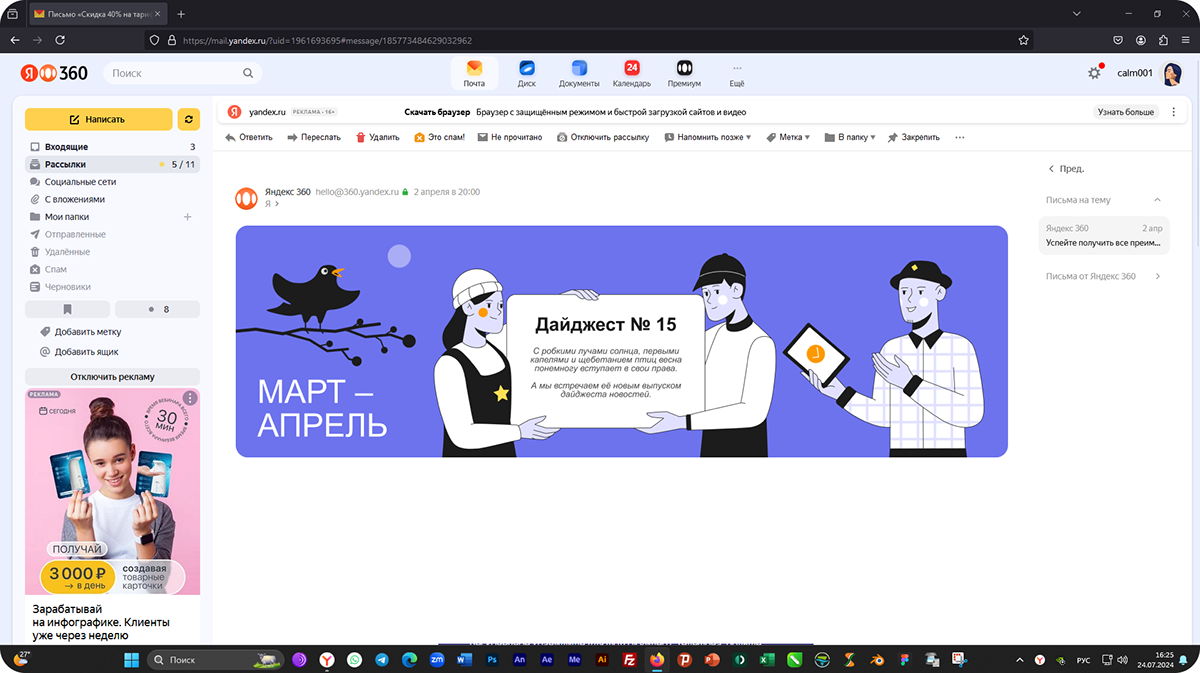Open the Ещё menu

click(737, 73)
